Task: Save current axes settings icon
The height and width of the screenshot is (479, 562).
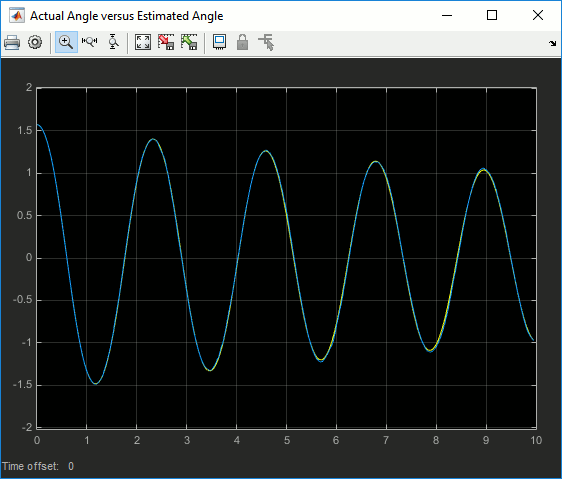Action: (166, 42)
